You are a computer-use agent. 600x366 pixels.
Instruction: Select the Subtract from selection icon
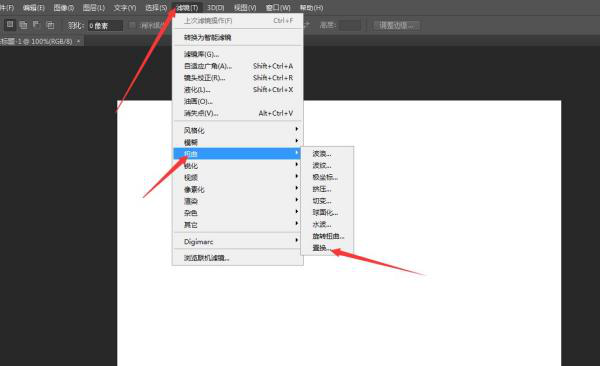pyautogui.click(x=36, y=25)
